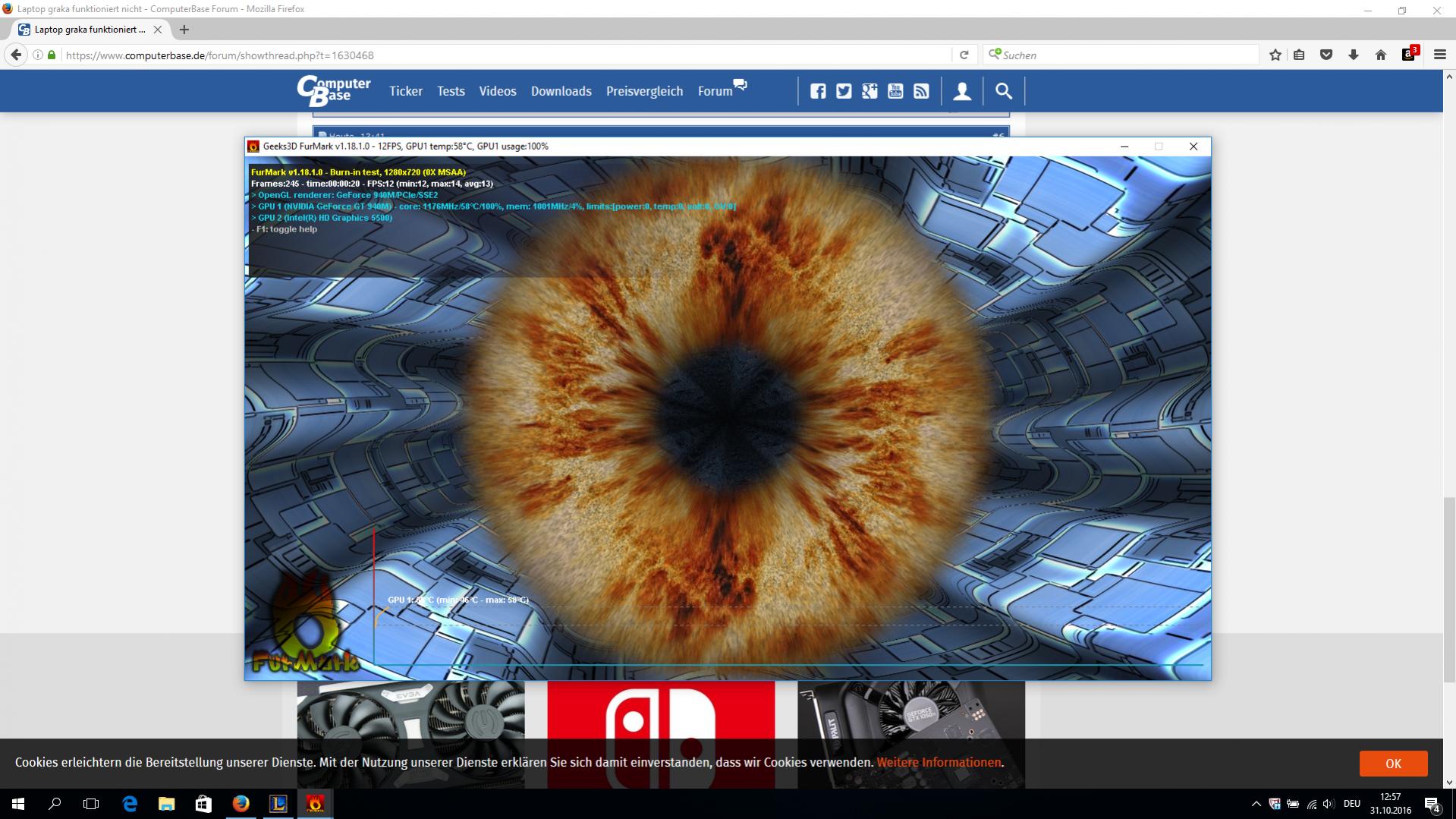Open the Firefox hamburger menu
This screenshot has height=819, width=1456.
click(x=1440, y=55)
